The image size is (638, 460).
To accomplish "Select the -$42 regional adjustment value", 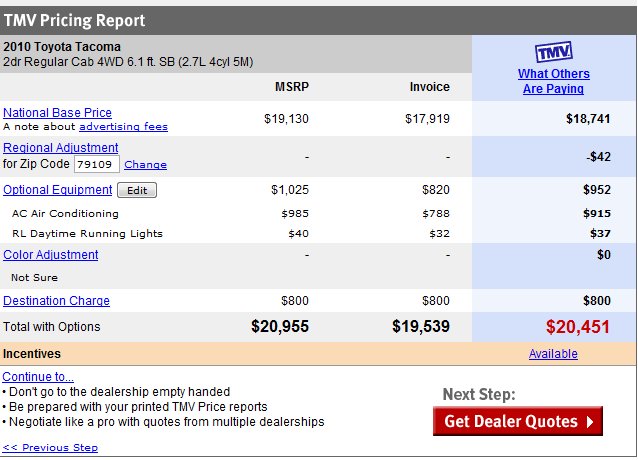I will pos(599,157).
